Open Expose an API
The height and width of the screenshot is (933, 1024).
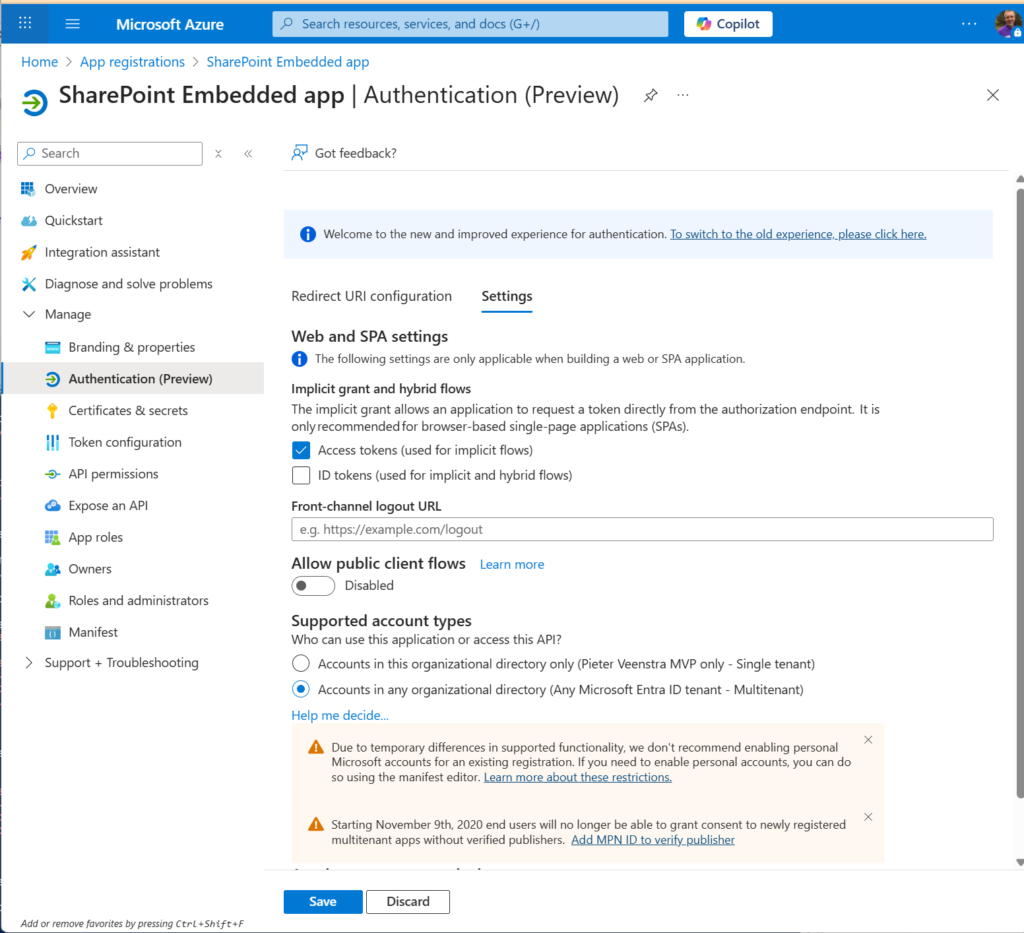click(x=108, y=505)
